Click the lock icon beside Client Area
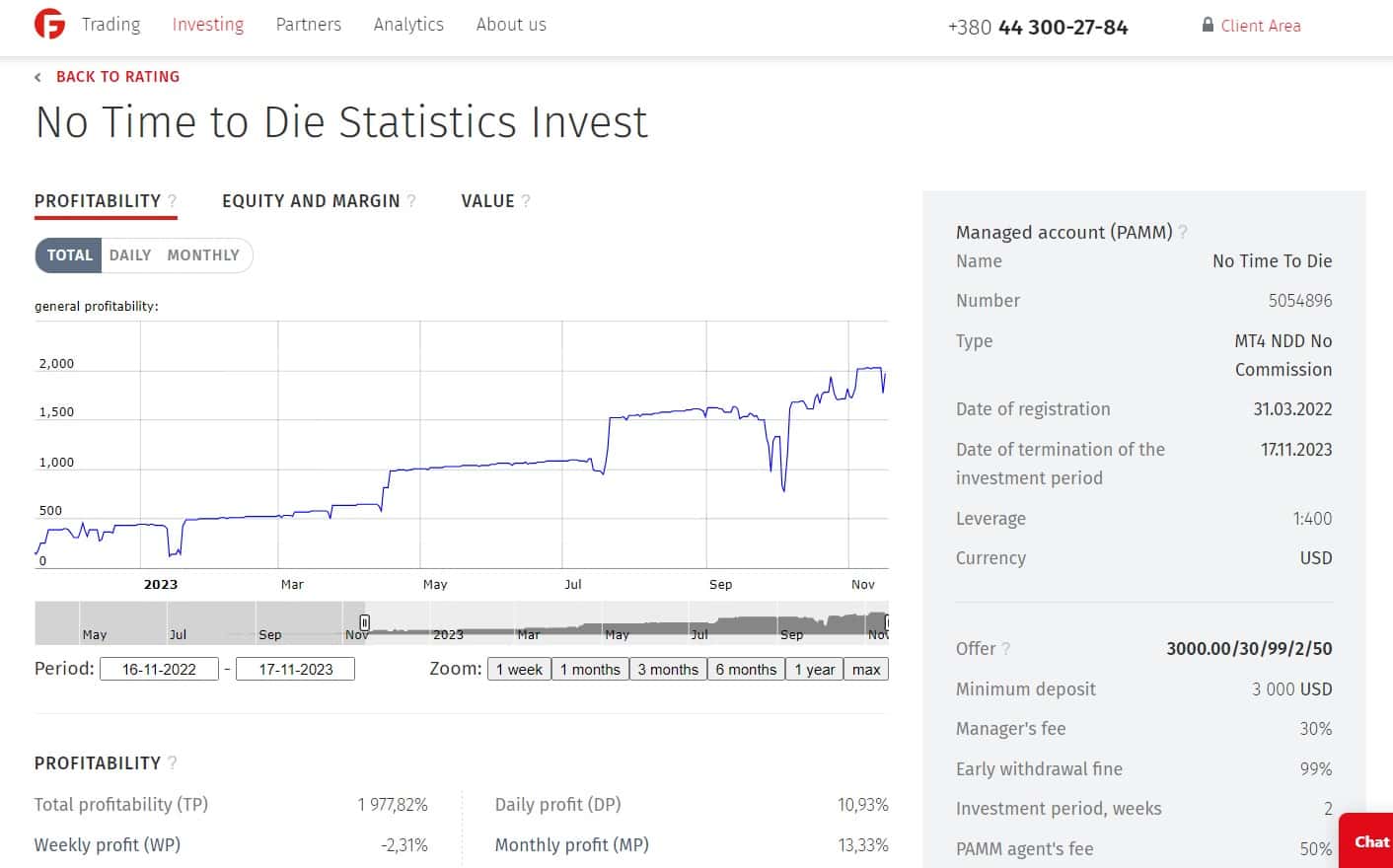The image size is (1393, 868). tap(1208, 25)
